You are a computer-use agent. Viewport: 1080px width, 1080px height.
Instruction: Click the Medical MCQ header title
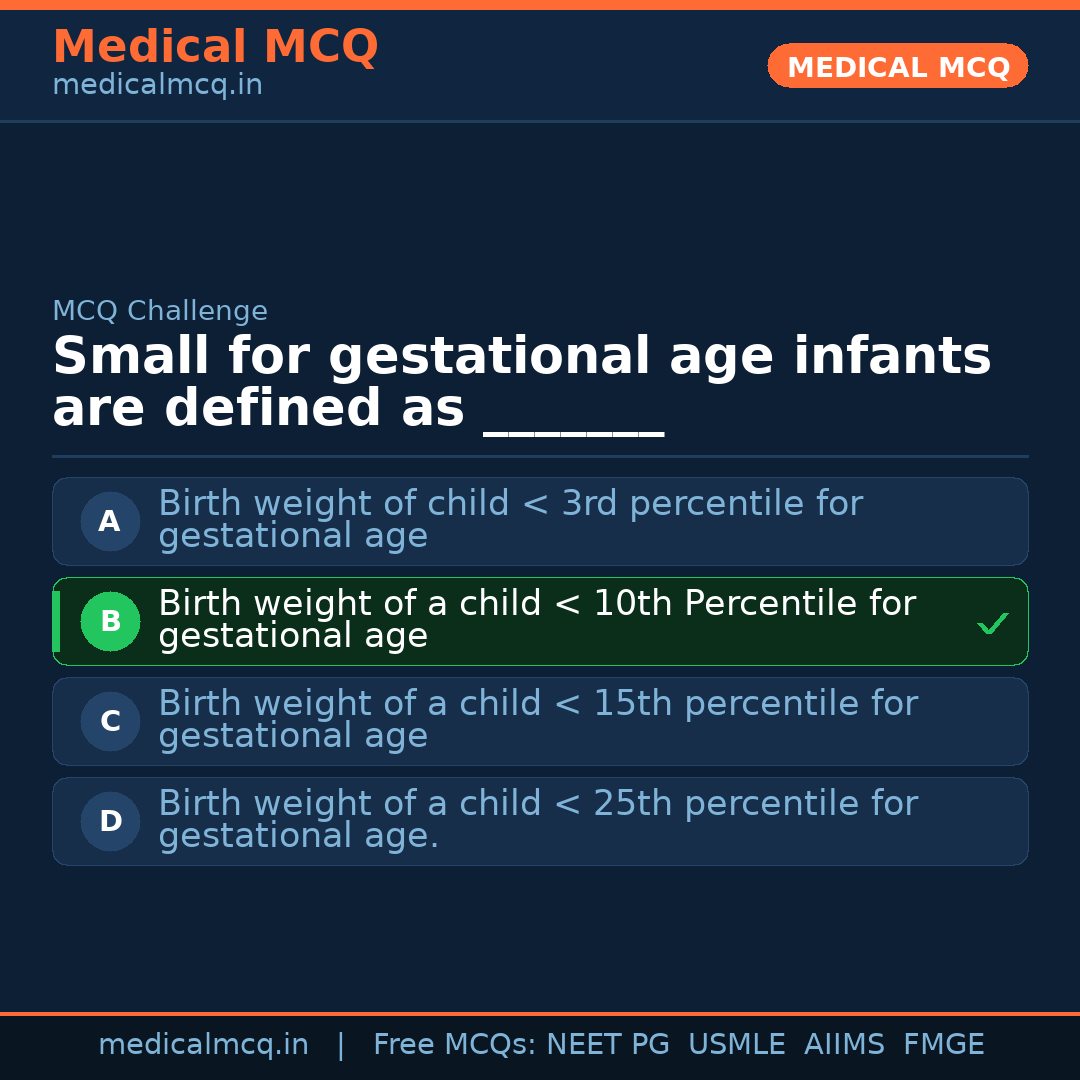pyautogui.click(x=215, y=47)
